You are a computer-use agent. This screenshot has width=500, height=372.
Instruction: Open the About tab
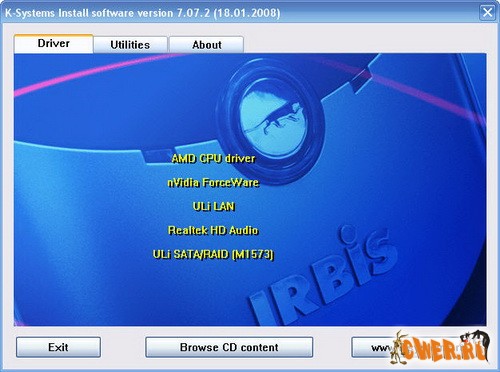pyautogui.click(x=207, y=45)
